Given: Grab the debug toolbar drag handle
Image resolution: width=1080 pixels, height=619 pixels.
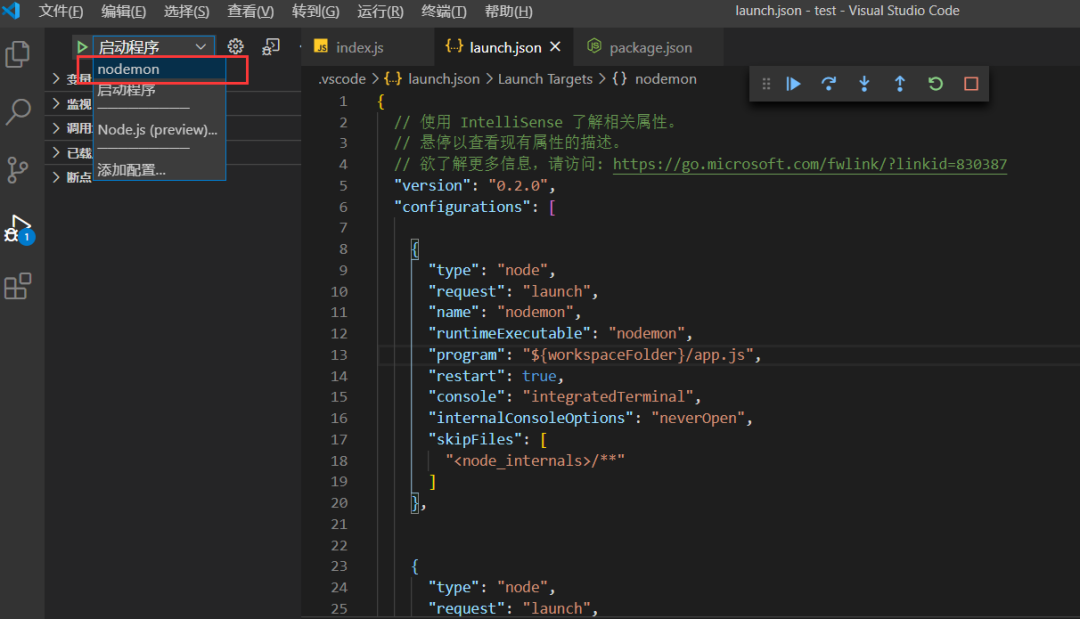Looking at the screenshot, I should click(766, 84).
